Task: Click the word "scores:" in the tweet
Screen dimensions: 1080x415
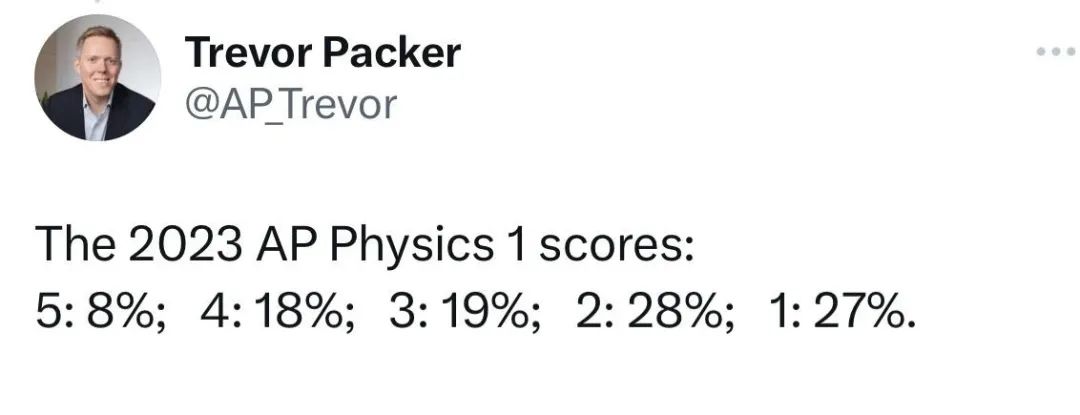Action: (616, 246)
